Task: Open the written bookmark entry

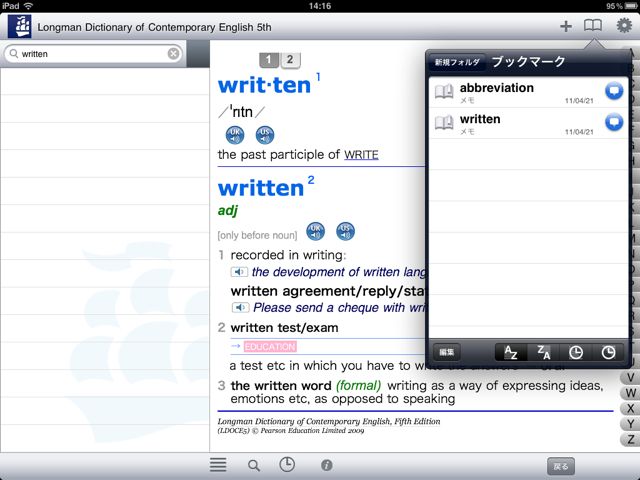Action: coord(528,124)
